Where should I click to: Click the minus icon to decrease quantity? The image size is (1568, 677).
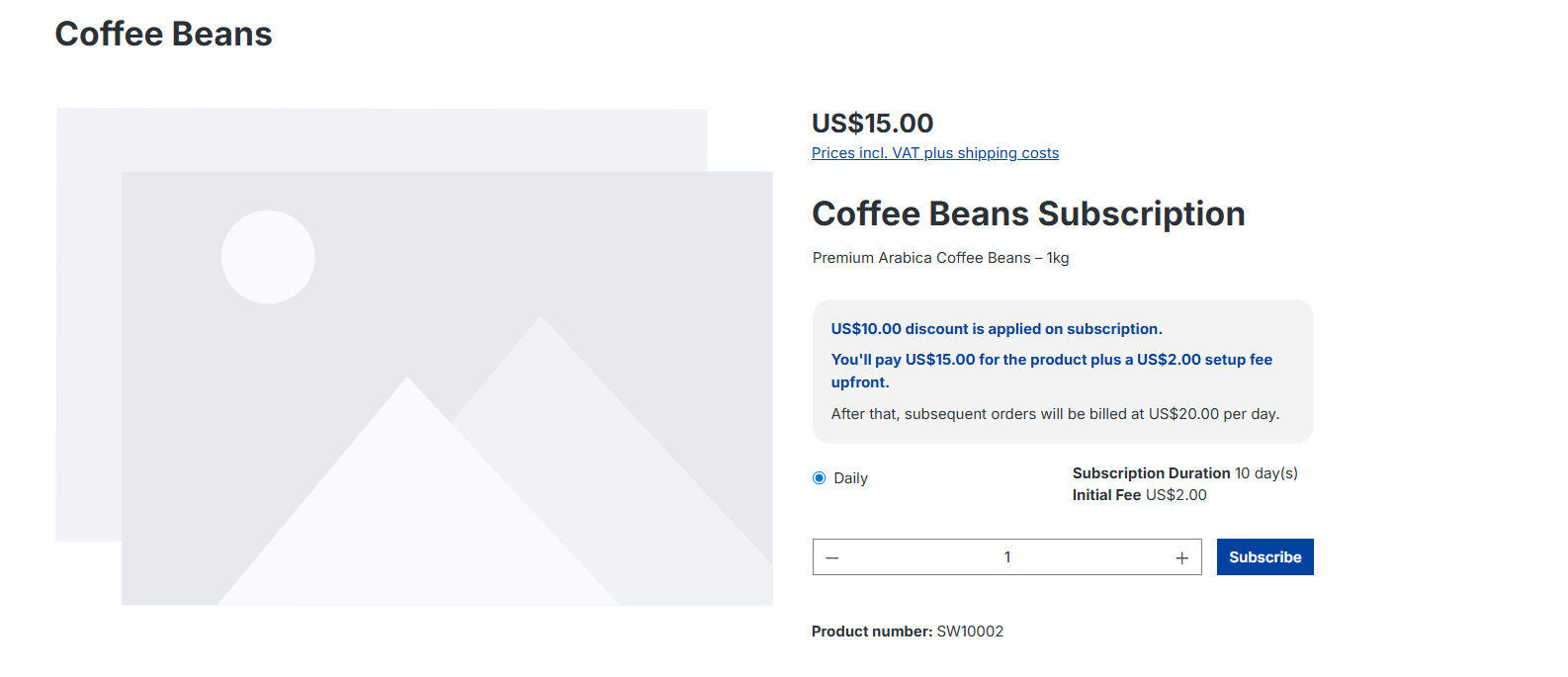click(831, 556)
